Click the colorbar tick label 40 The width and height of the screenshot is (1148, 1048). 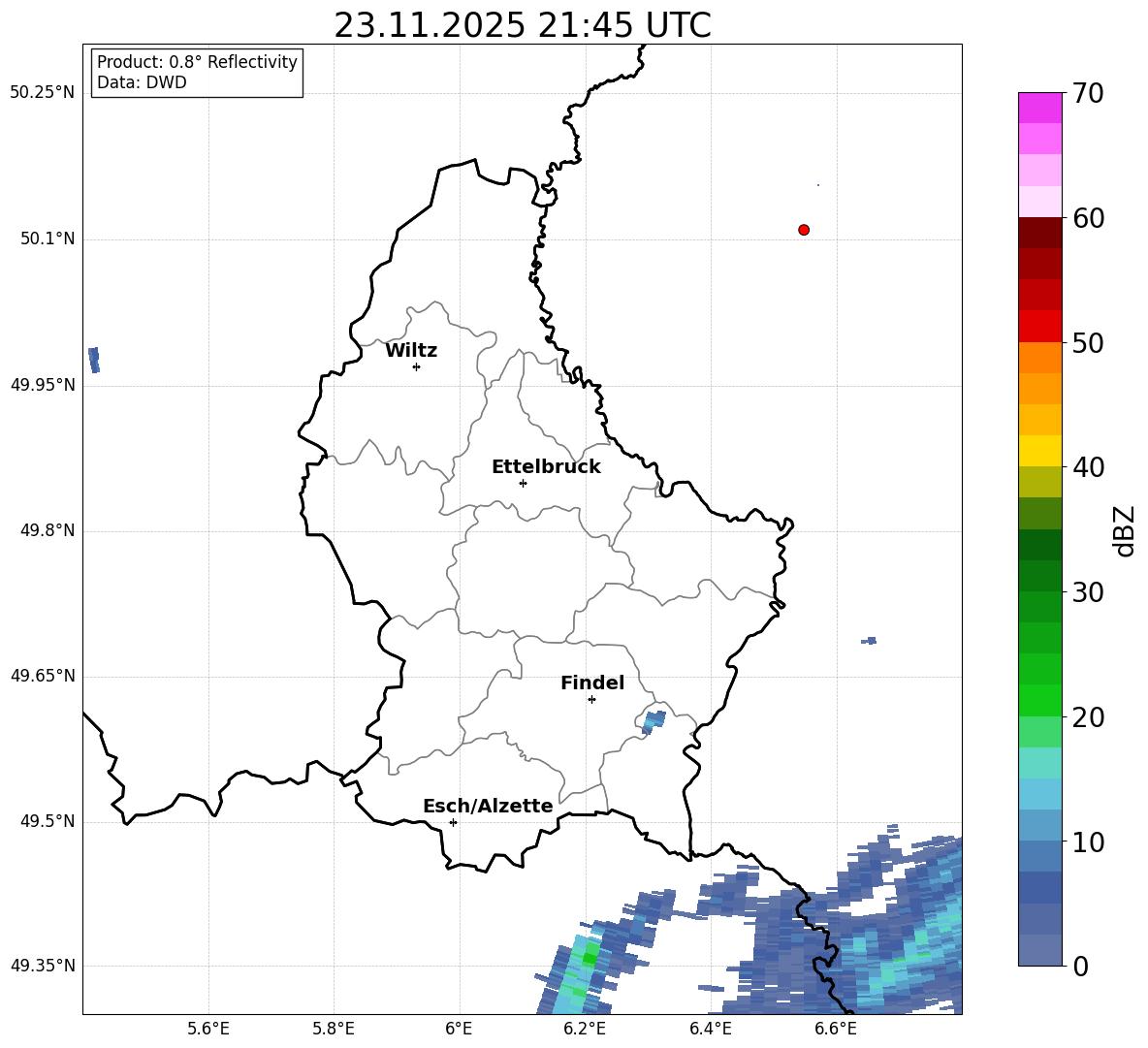(x=1088, y=467)
